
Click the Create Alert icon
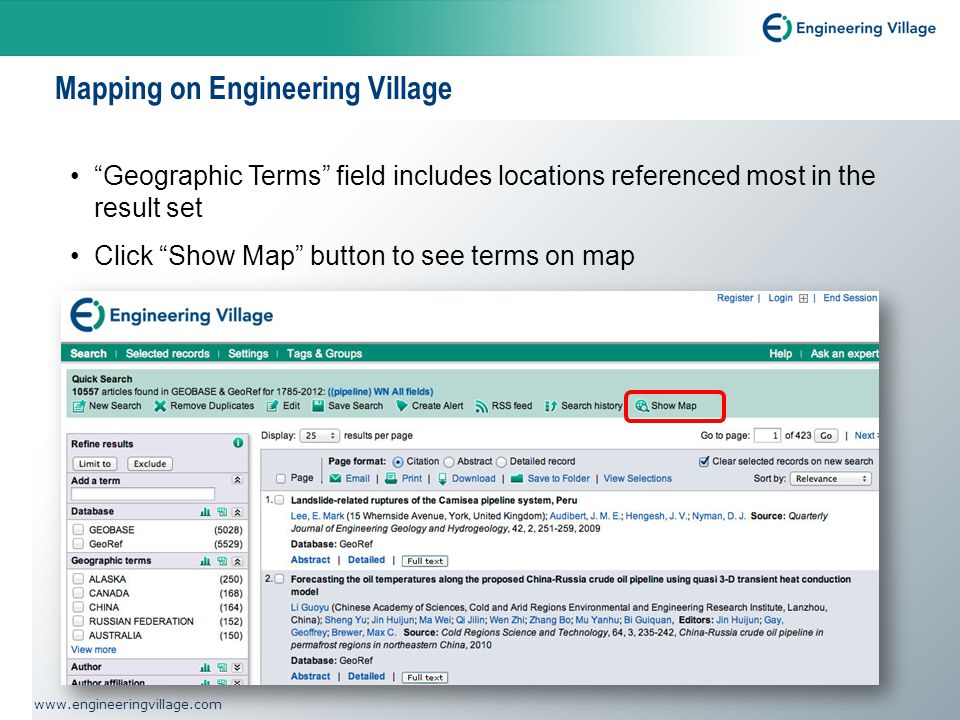[x=402, y=406]
